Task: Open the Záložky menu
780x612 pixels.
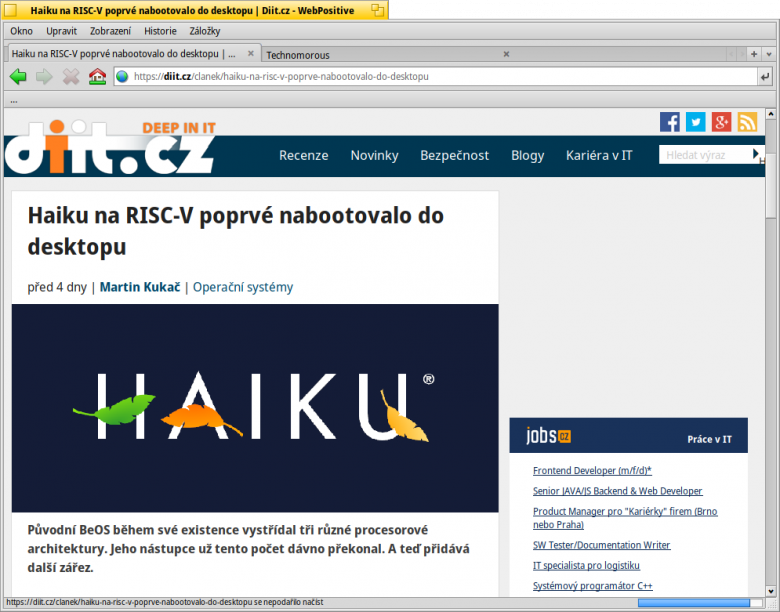Action: 204,31
